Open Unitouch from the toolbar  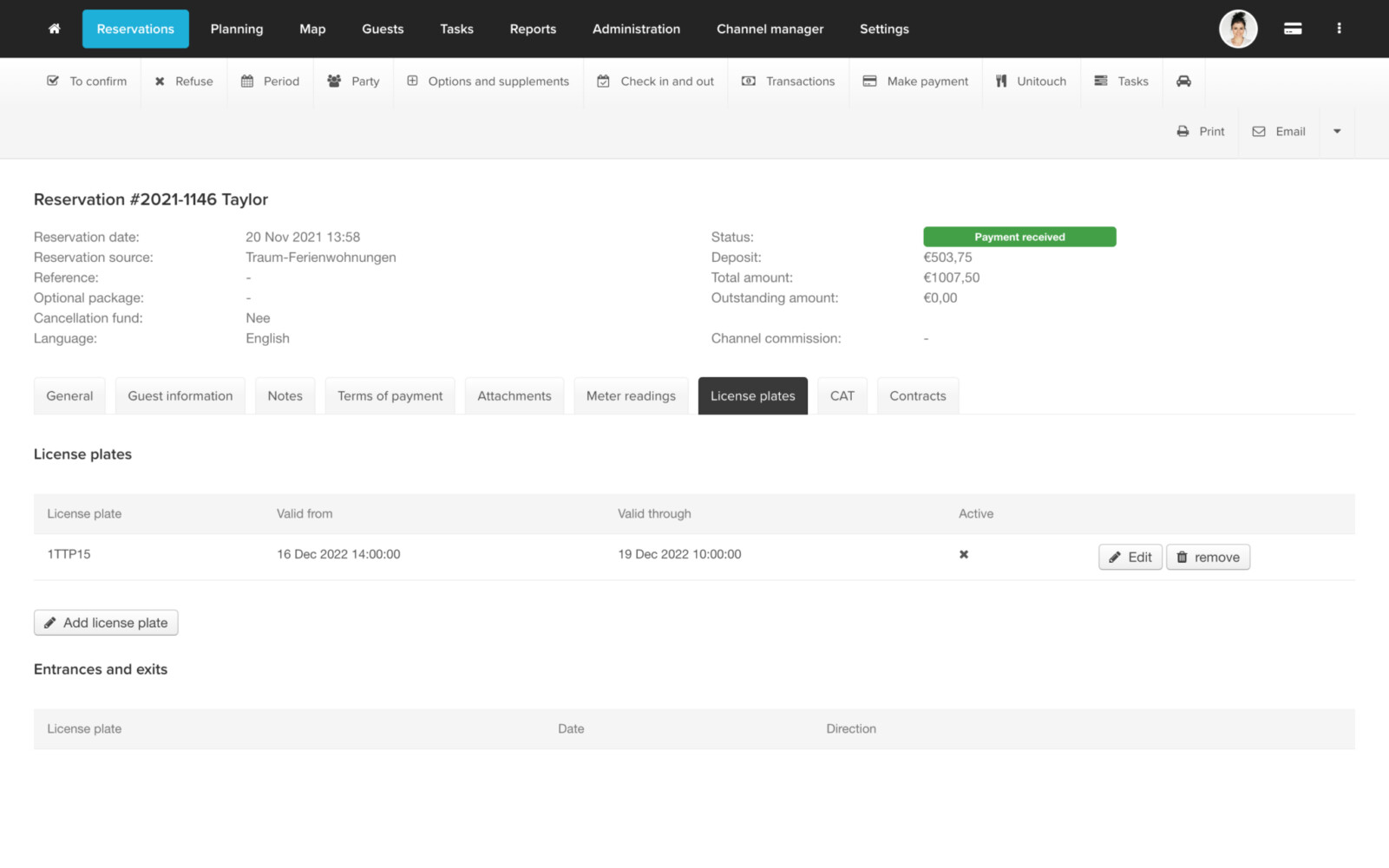1031,82
